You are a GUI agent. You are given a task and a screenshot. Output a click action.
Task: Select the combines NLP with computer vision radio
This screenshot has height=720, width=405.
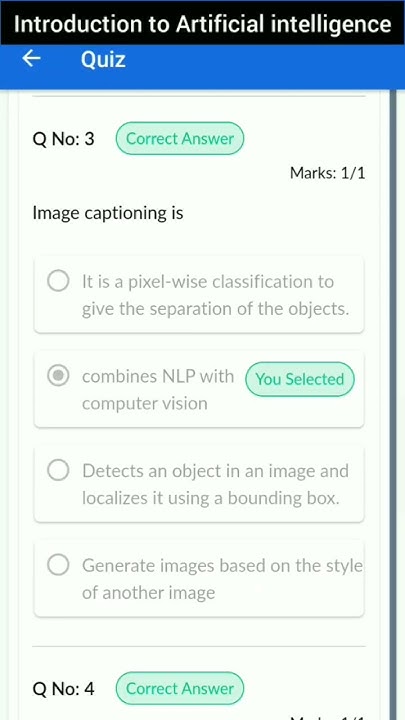tap(58, 377)
